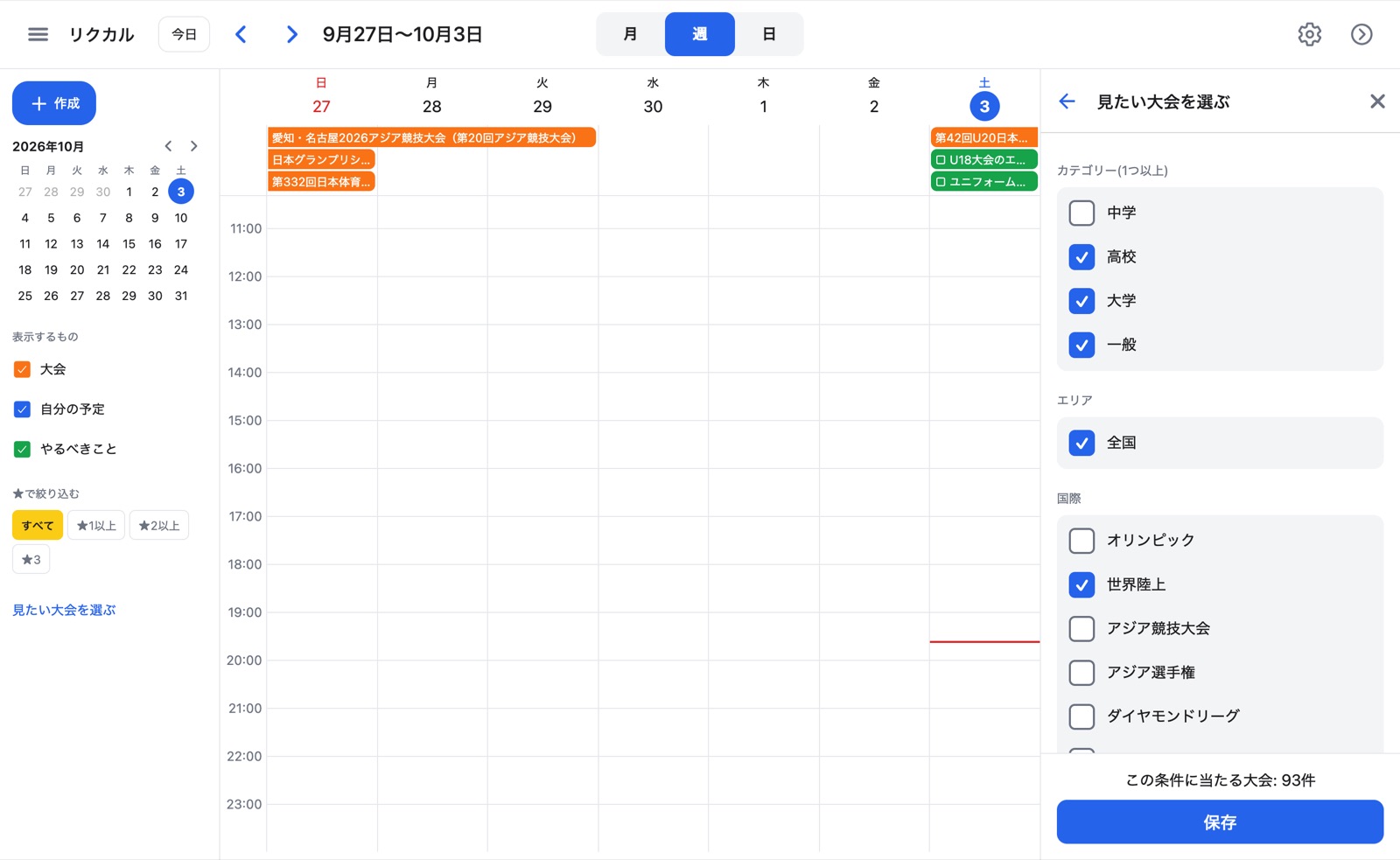The width and height of the screenshot is (1400, 860).
Task: Click the 保存 save button
Action: [1220, 822]
